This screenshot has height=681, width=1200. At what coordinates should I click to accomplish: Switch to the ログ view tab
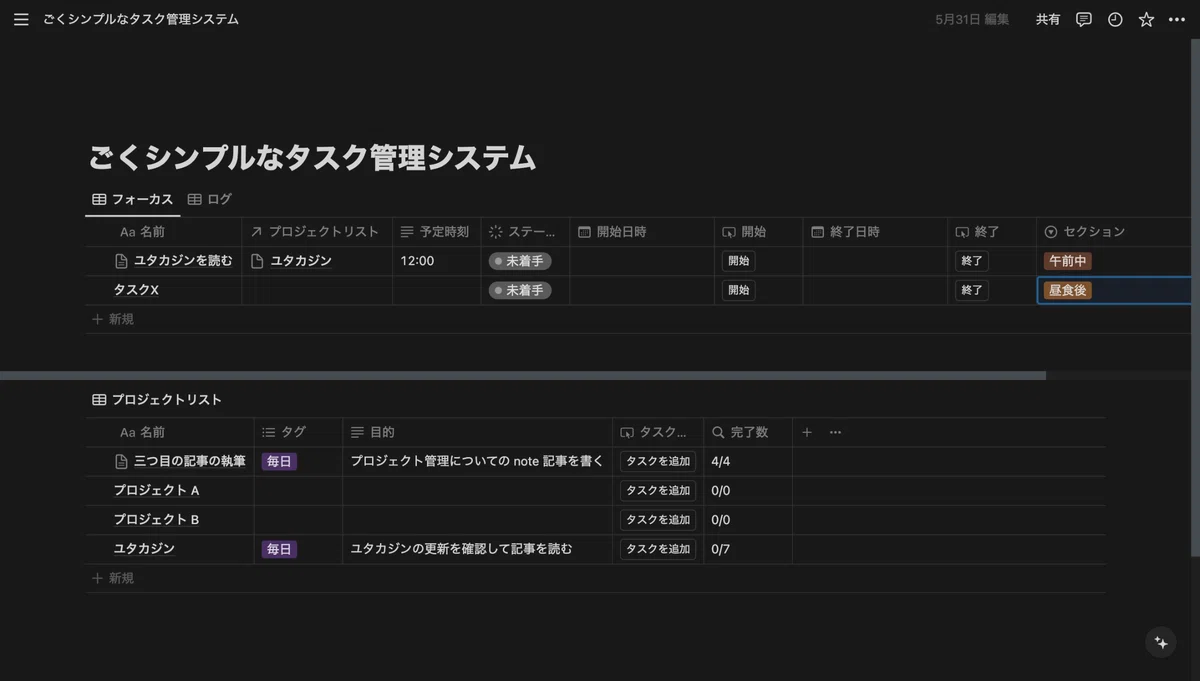[x=210, y=199]
